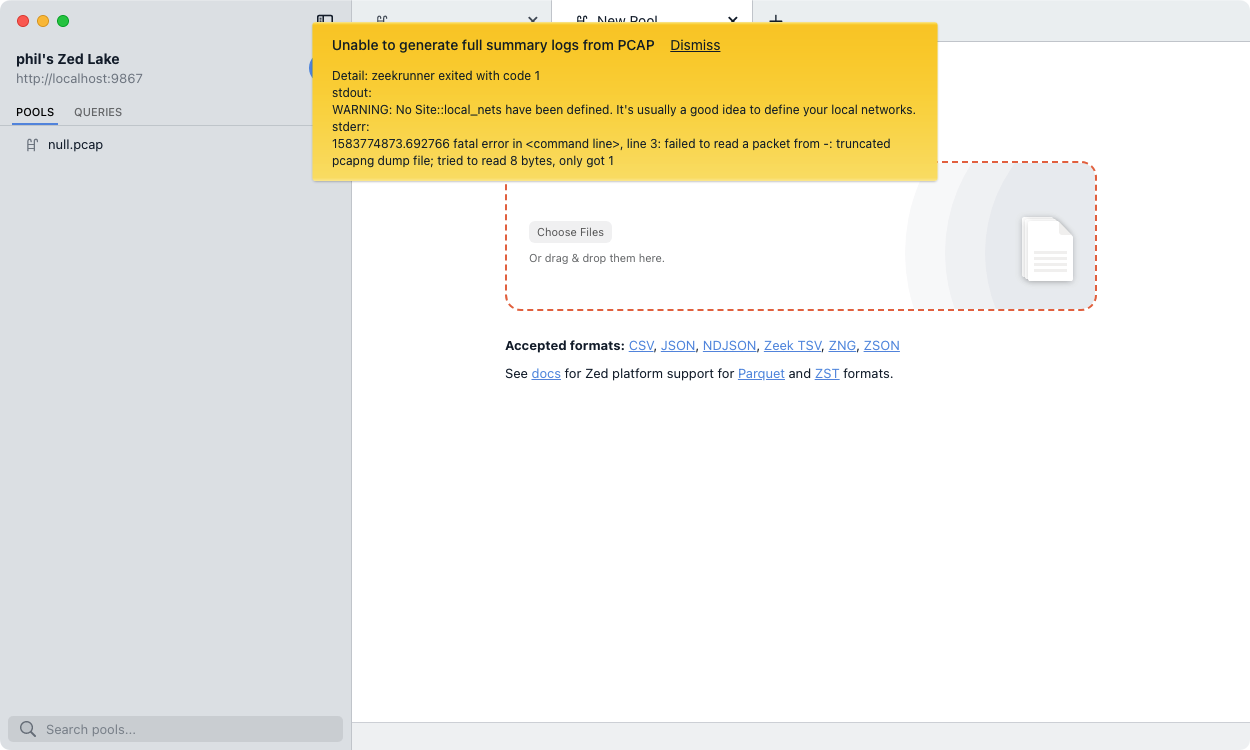Open the ZSON format link
The image size is (1250, 750).
tap(882, 346)
